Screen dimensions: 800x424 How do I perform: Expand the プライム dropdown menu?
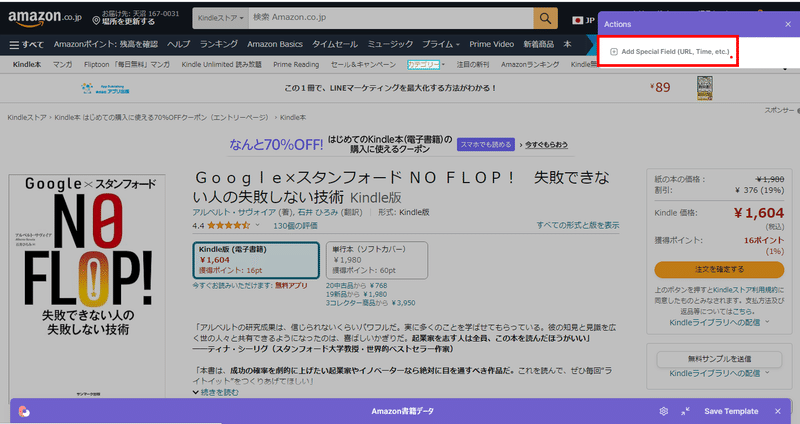pyautogui.click(x=441, y=44)
